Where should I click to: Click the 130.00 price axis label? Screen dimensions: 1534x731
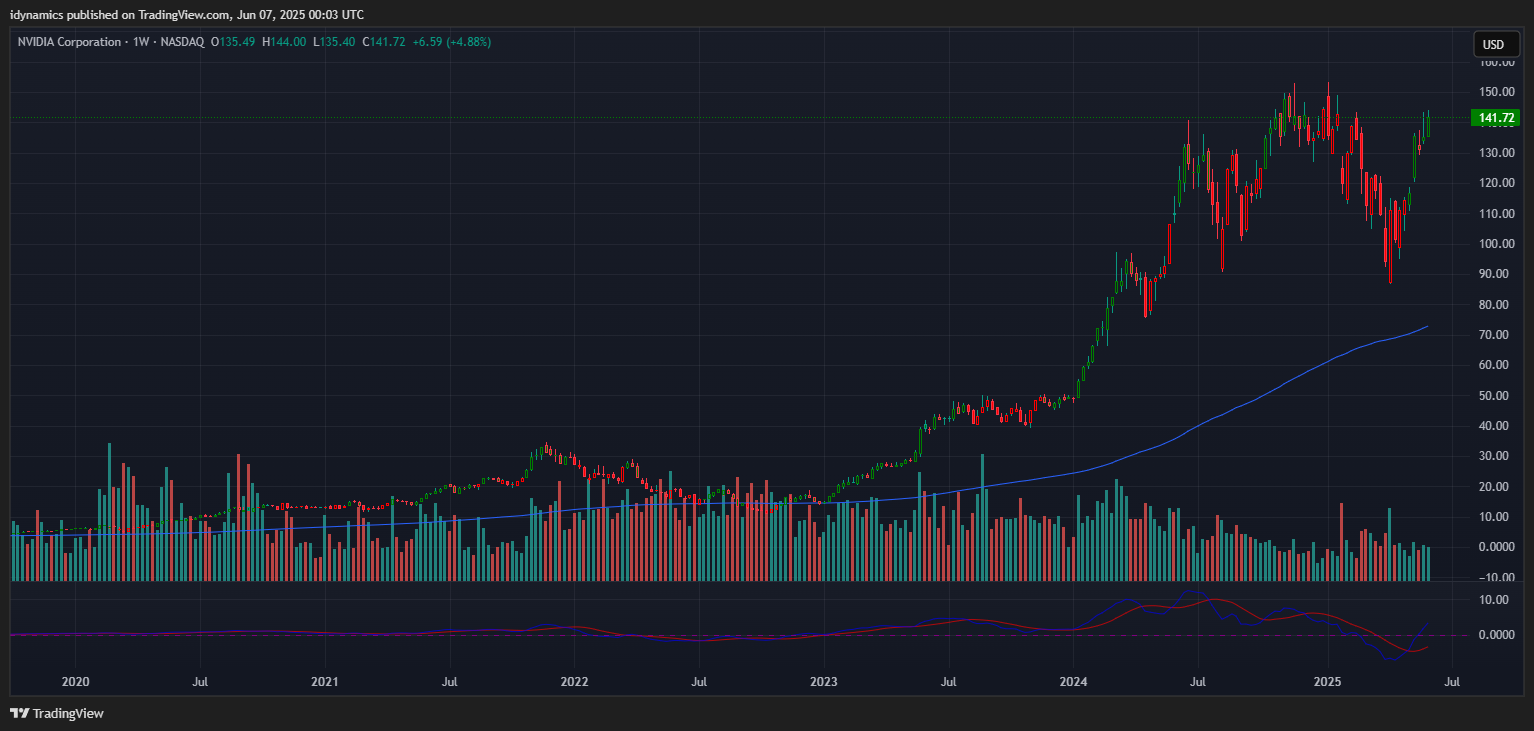pos(1497,153)
